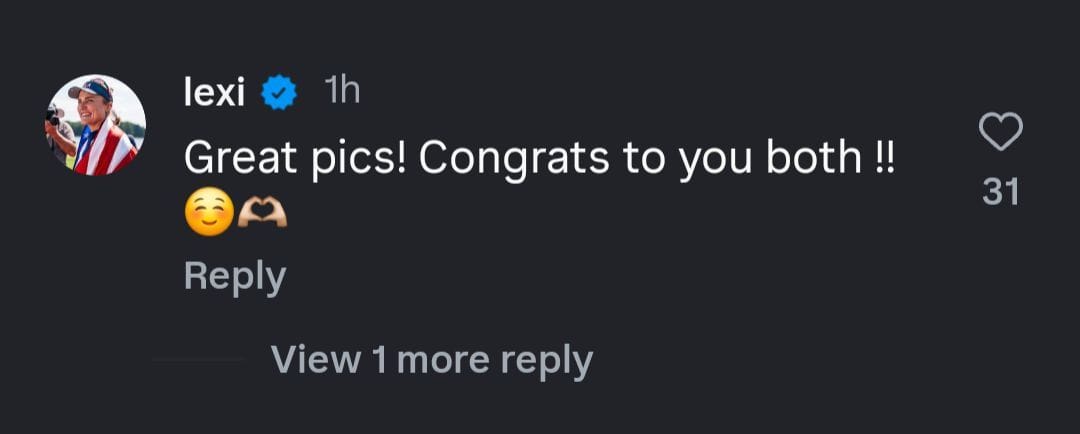Click the line left of View 1 more reply
The width and height of the screenshot is (1080, 434).
(x=198, y=360)
